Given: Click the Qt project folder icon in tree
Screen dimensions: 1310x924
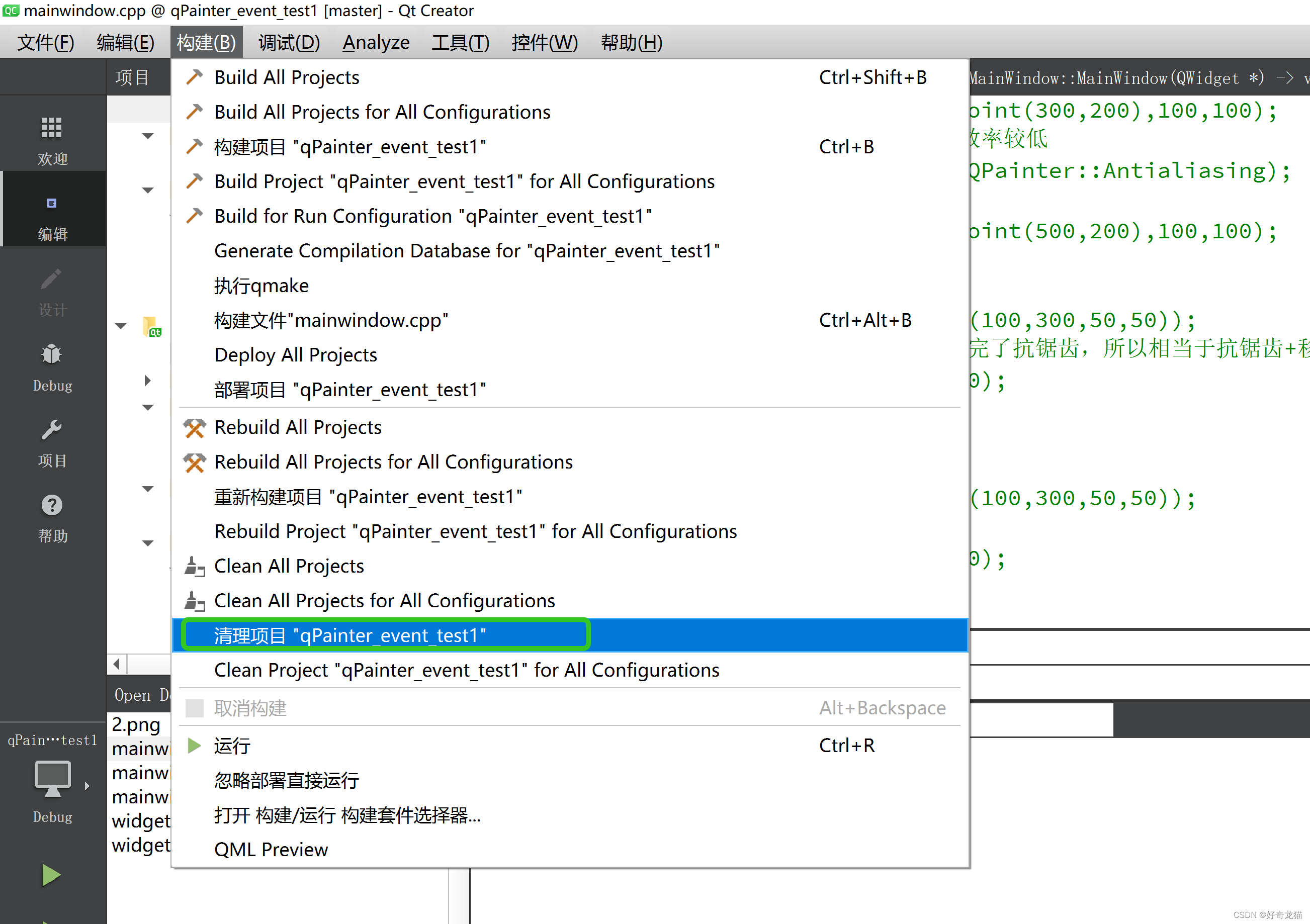Looking at the screenshot, I should coord(151,327).
